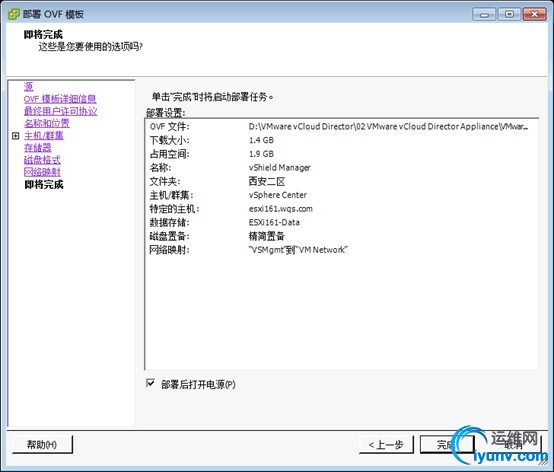The width and height of the screenshot is (554, 472).
Task: Toggle 部署后打开电源 checkbox
Action: tap(151, 383)
